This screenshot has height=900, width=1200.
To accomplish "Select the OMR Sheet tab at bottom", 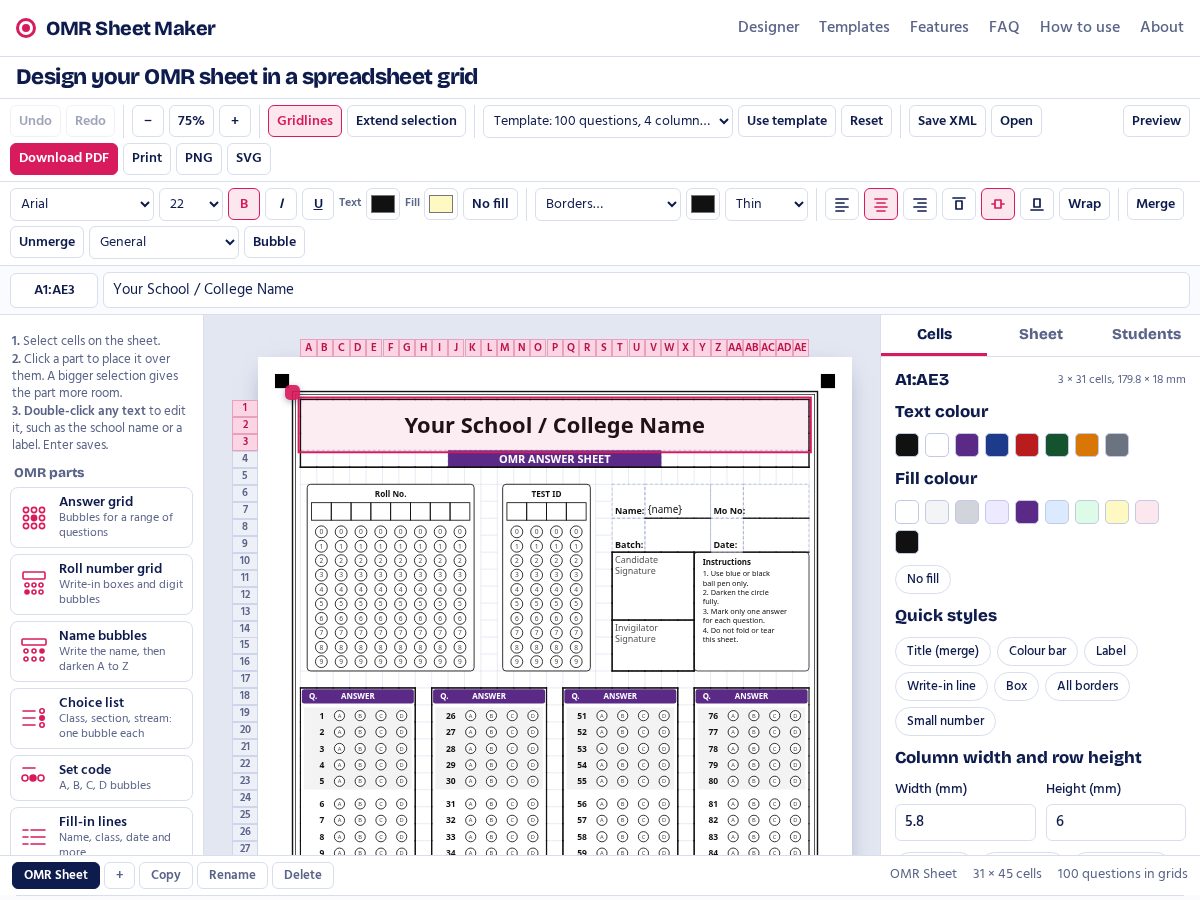I will 56,875.
